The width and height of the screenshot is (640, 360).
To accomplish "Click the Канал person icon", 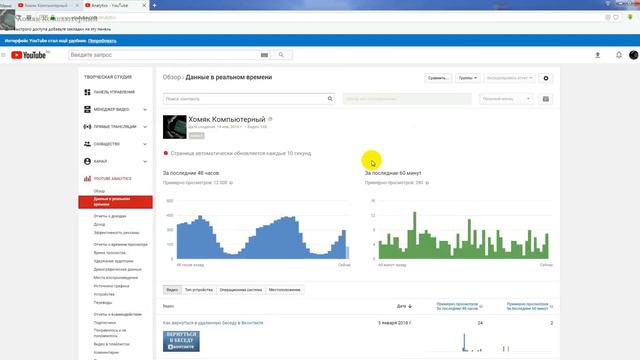I will [87, 161].
